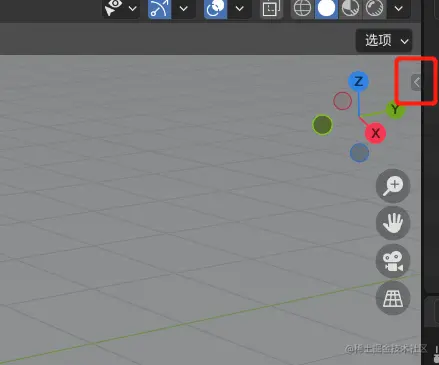Image resolution: width=439 pixels, height=365 pixels.
Task: Toggle show overlays button
Action: point(215,8)
